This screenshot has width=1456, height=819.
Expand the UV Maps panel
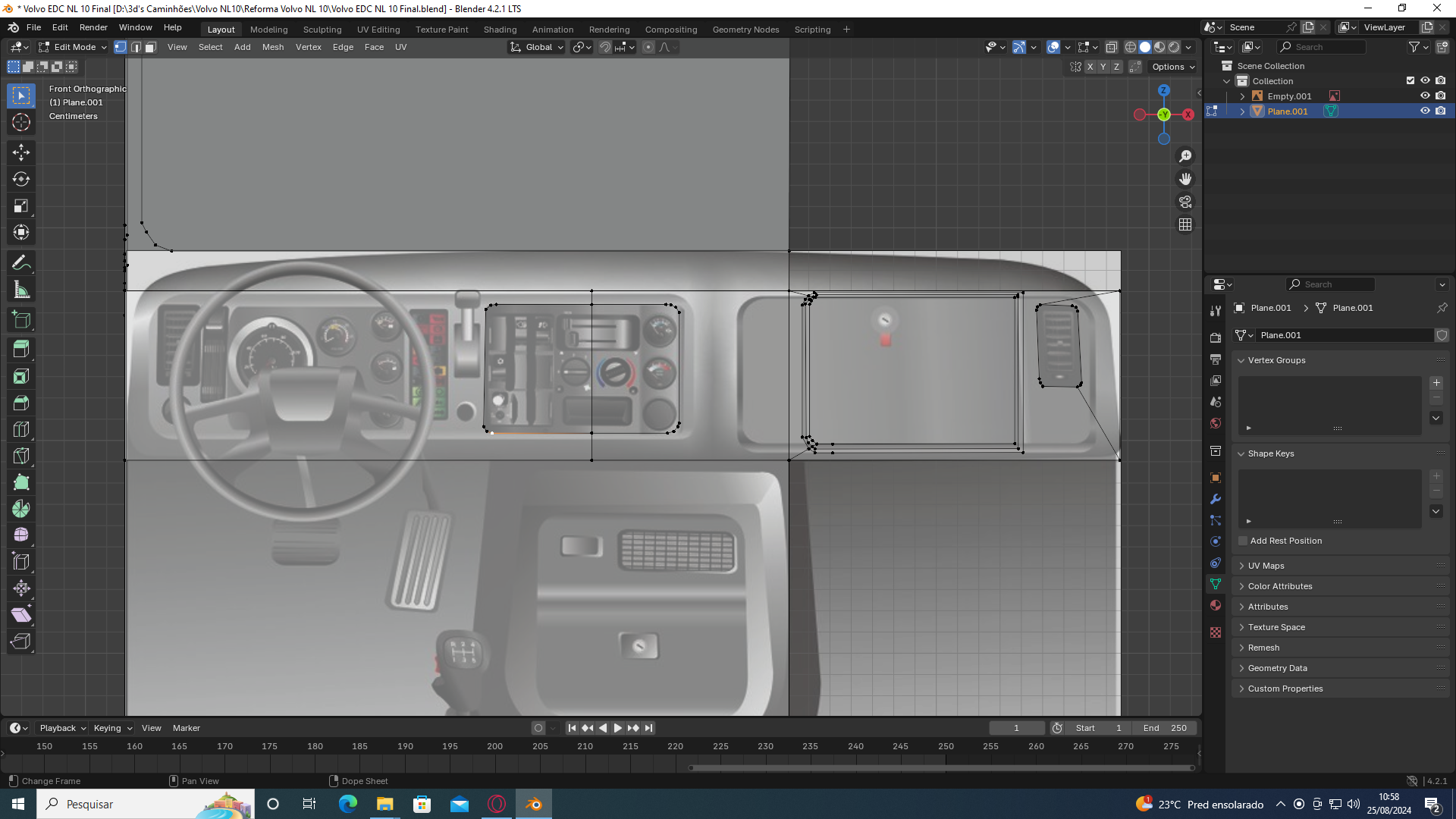[1266, 566]
